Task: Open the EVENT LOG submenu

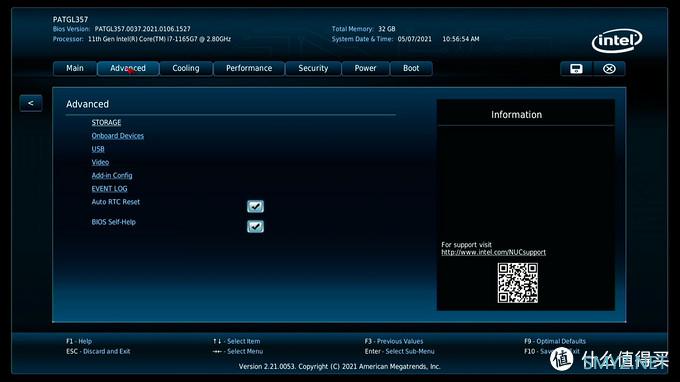Action: 109,189
